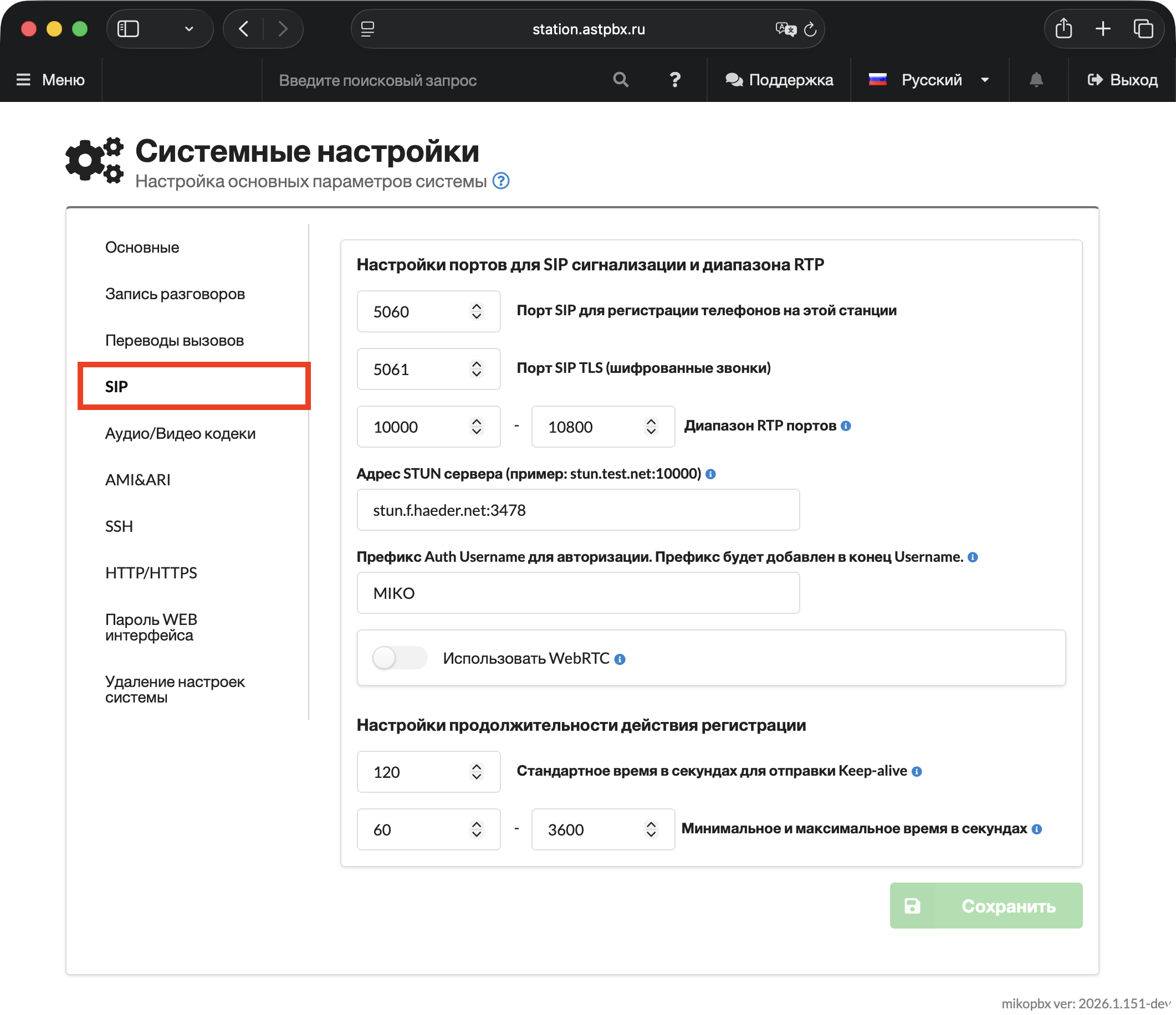The height and width of the screenshot is (1015, 1176).
Task: Open the Поддержка support chat
Action: [x=779, y=80]
